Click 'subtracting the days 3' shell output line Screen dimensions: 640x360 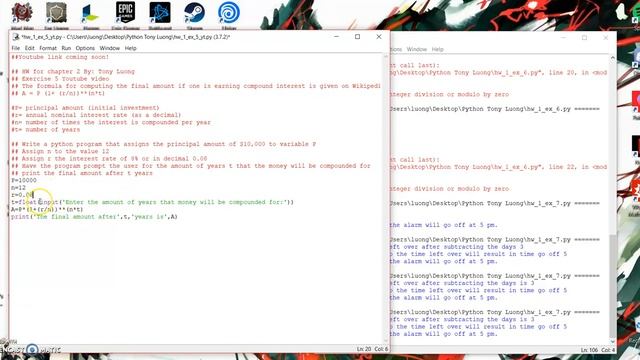click(x=457, y=247)
